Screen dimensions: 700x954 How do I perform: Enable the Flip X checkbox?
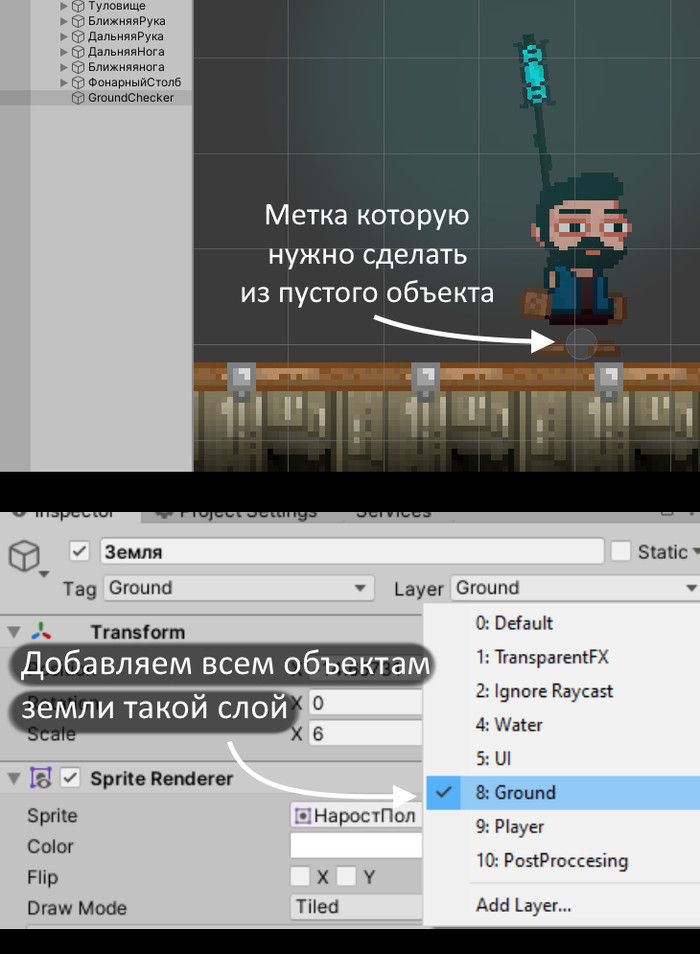[300, 877]
